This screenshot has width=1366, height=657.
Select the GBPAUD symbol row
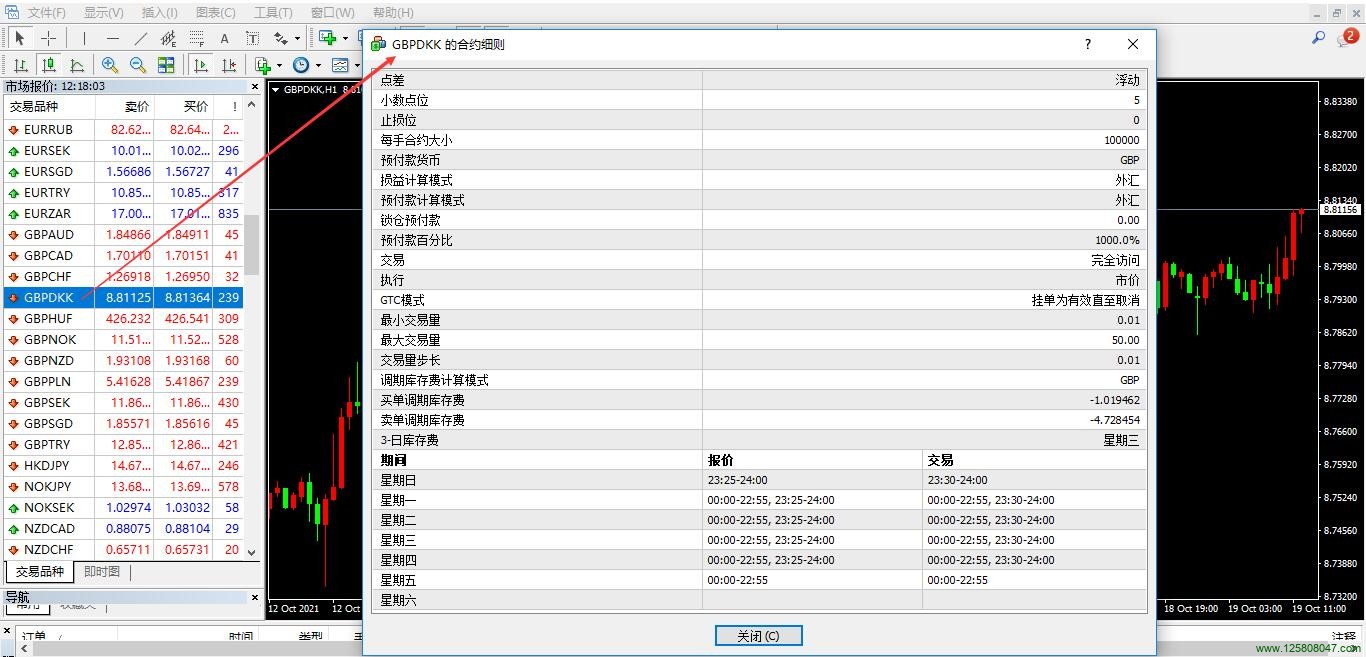coord(123,235)
